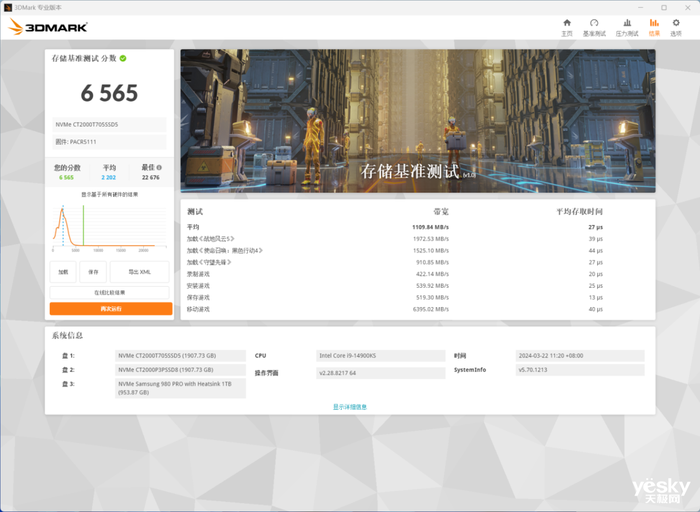Open 在线比较结果 online comparison

coord(109,292)
